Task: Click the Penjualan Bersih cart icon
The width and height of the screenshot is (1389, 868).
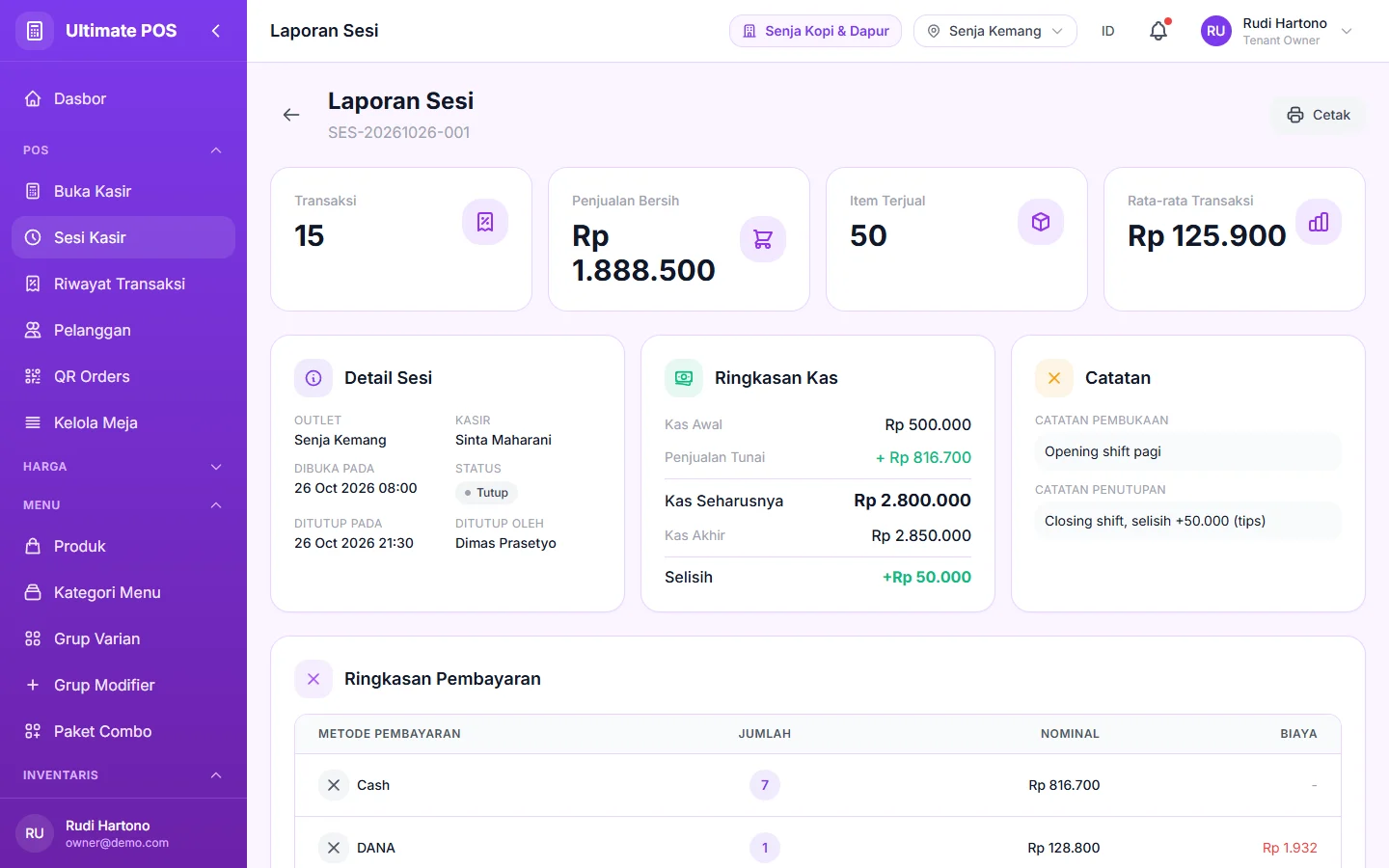Action: [x=763, y=239]
